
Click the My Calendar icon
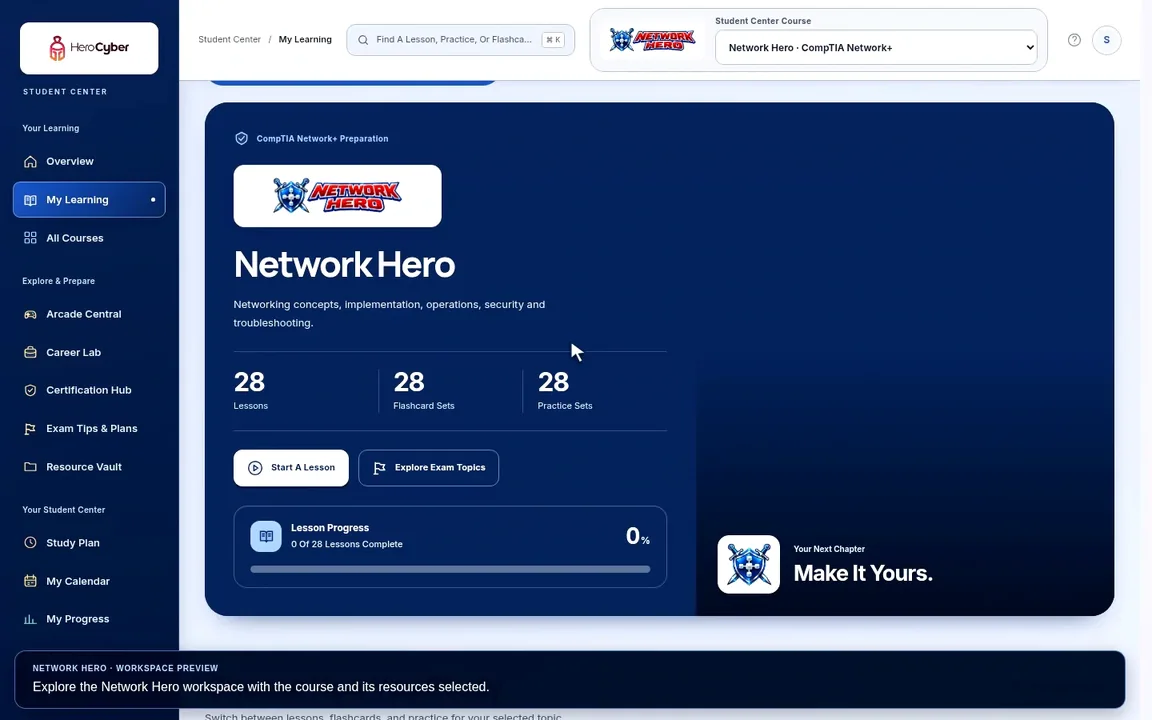(x=30, y=581)
